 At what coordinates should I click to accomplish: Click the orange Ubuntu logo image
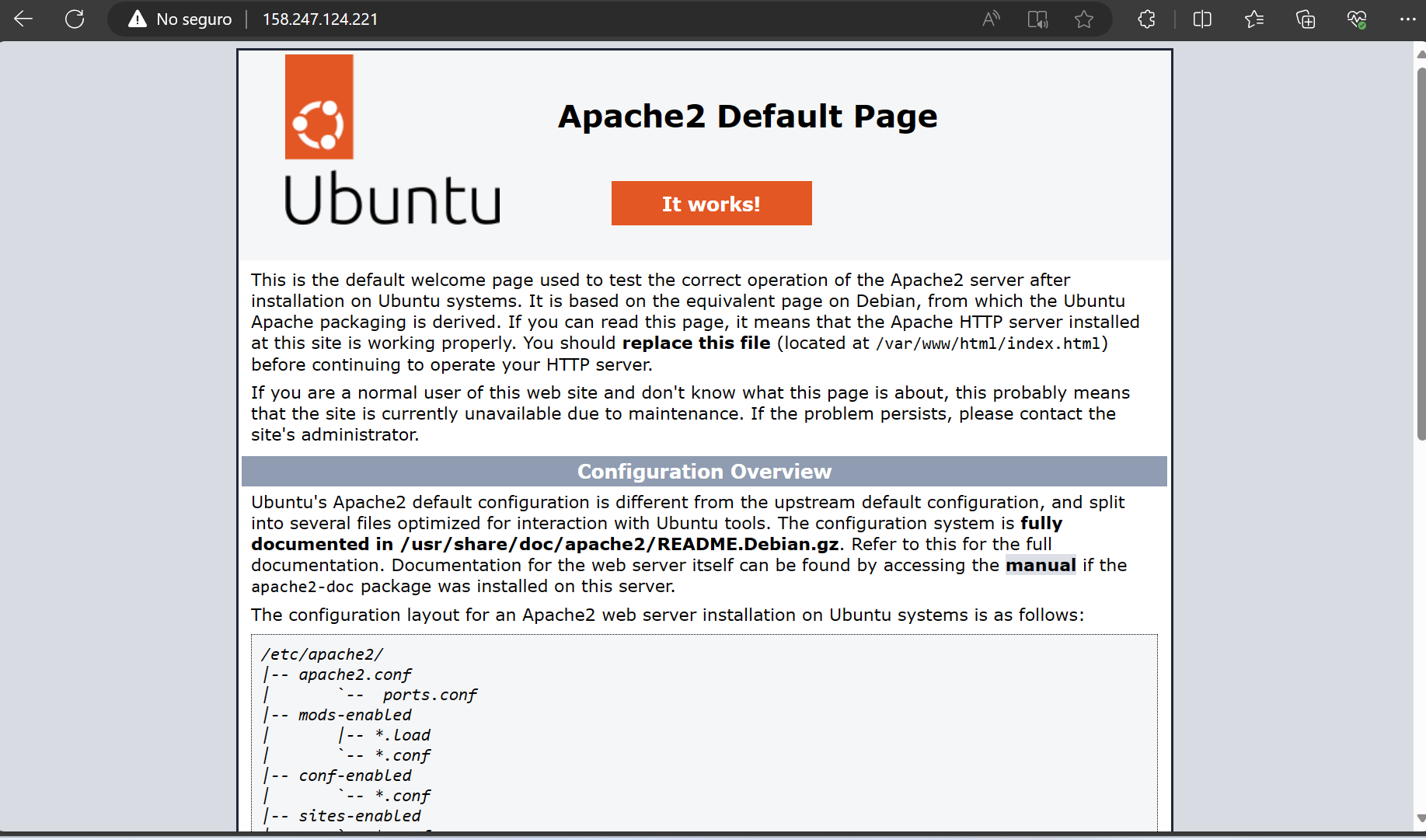[319, 106]
